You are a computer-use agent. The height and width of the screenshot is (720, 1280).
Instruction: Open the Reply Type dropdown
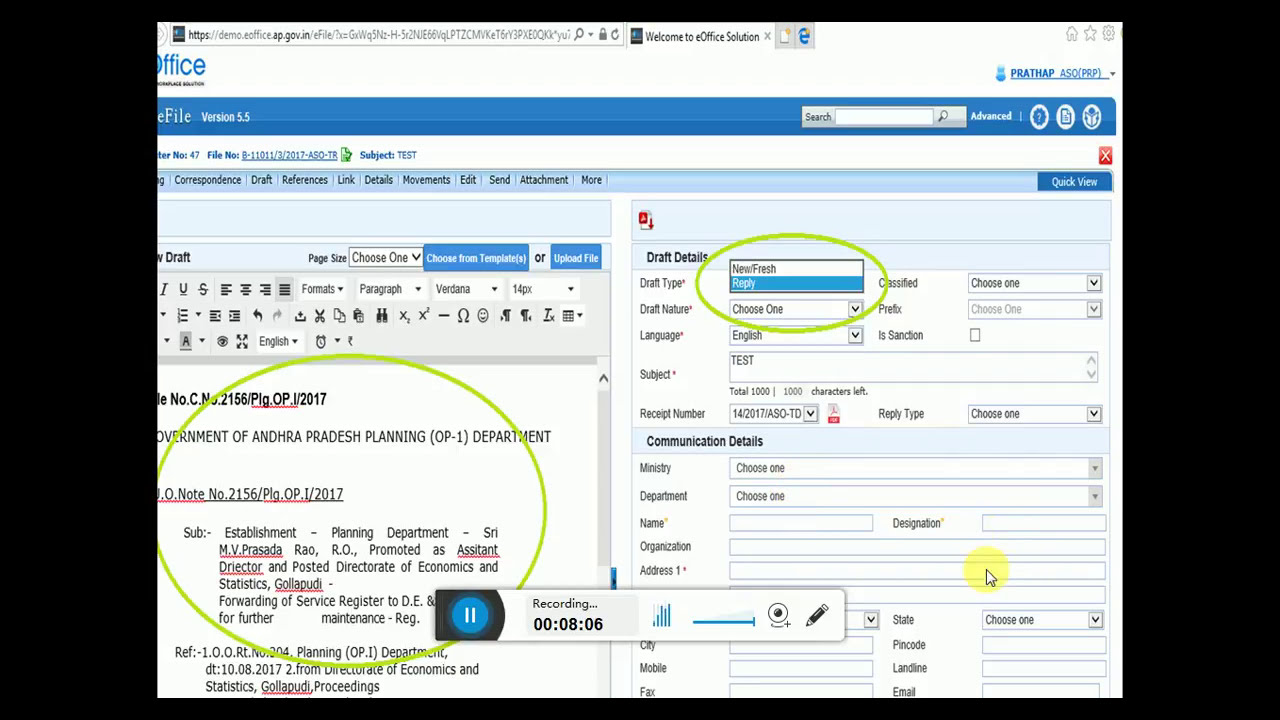point(1035,414)
